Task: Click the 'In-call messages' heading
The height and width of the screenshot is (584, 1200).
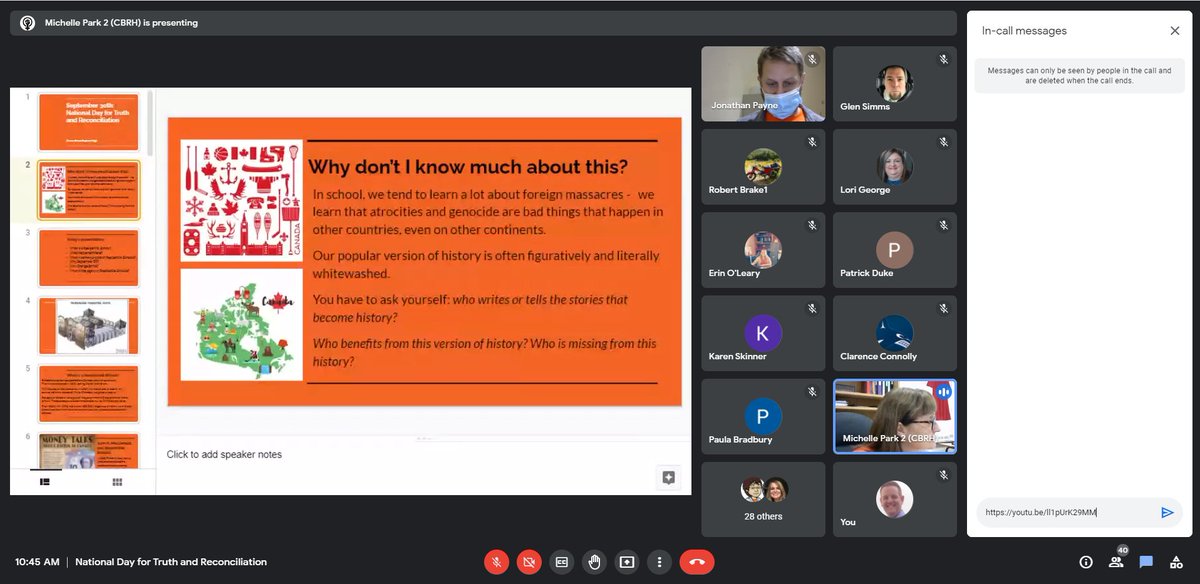Action: [1024, 31]
